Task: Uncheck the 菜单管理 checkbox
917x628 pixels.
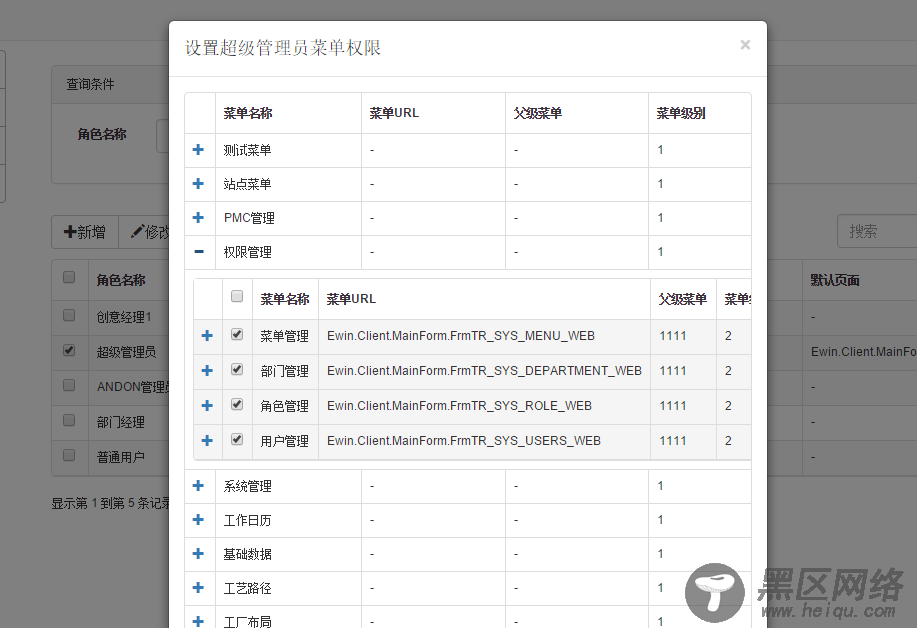Action: (x=237, y=334)
